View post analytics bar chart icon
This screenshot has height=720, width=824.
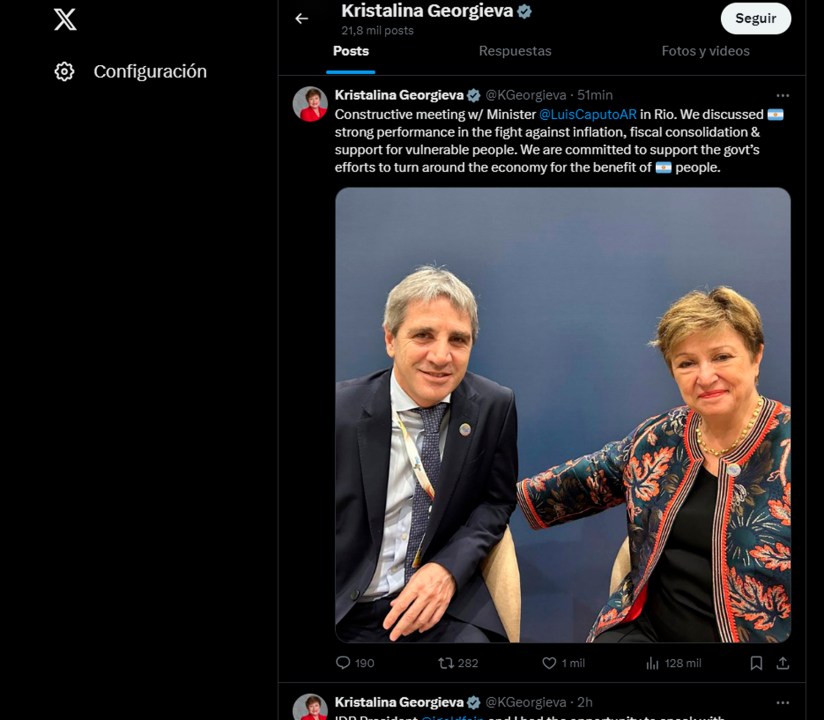tap(653, 662)
